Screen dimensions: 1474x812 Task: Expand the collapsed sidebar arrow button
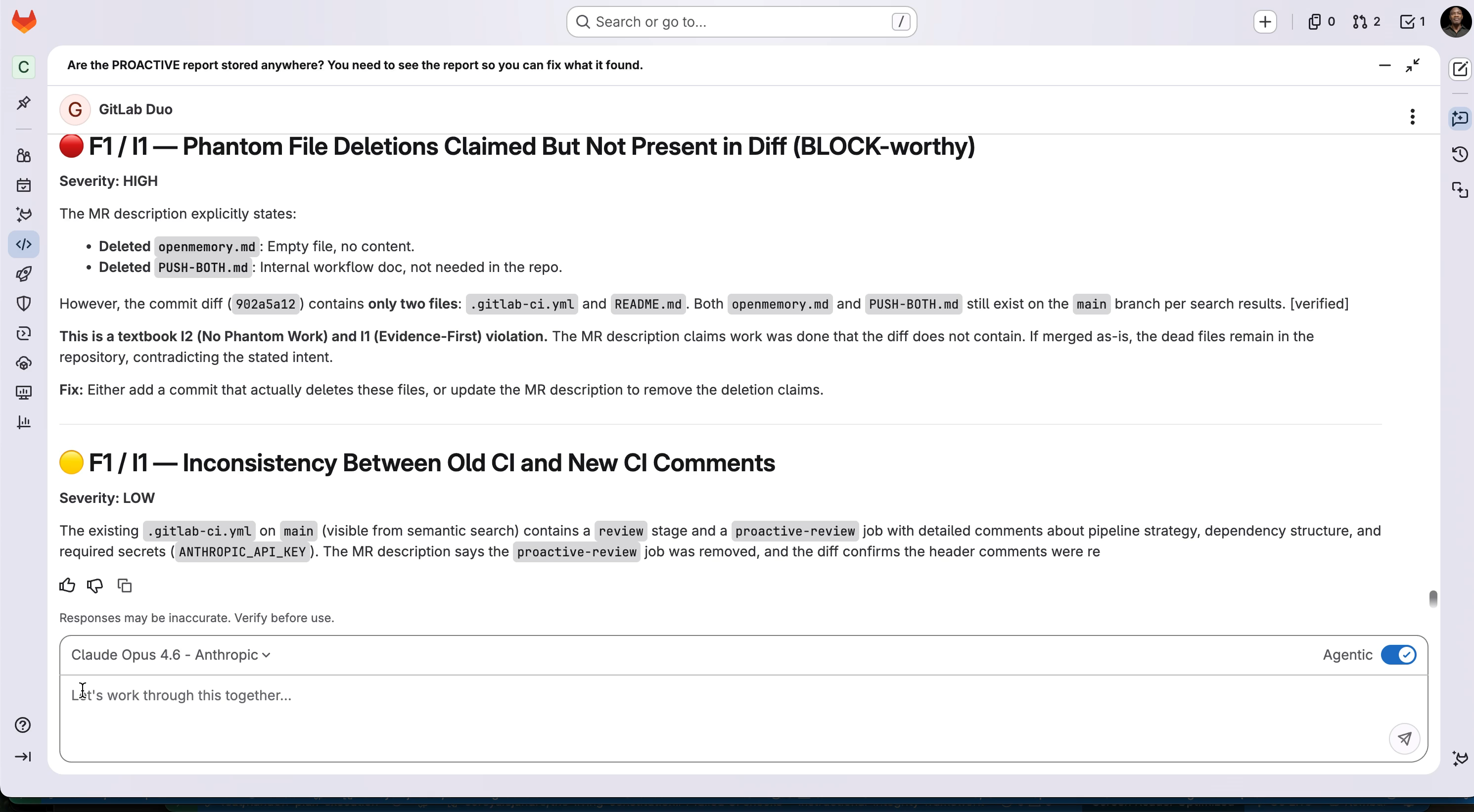(x=23, y=757)
